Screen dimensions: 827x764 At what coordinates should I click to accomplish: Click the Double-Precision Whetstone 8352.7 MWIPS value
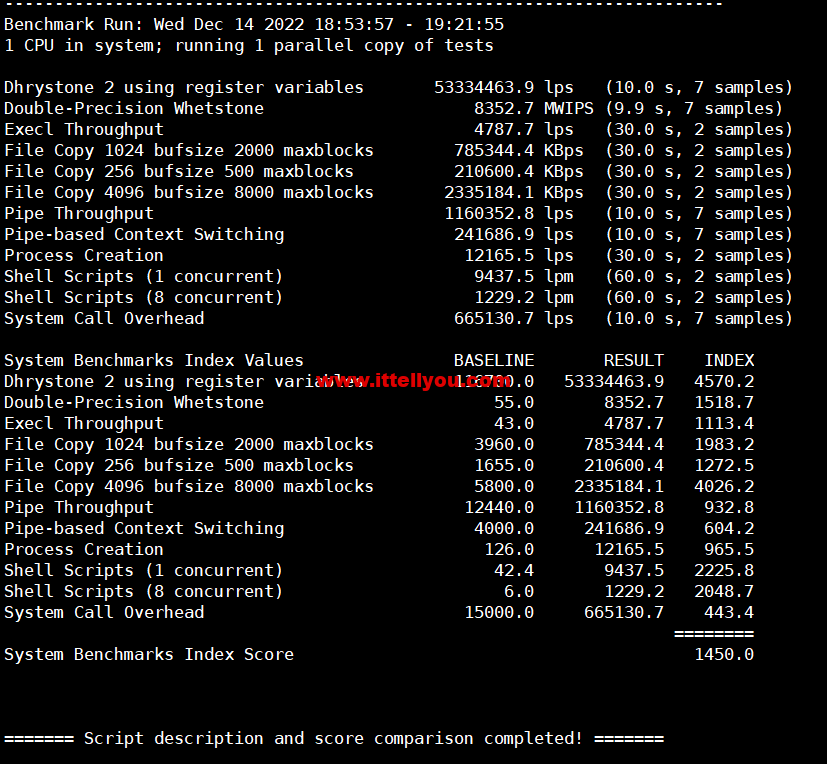(x=534, y=109)
